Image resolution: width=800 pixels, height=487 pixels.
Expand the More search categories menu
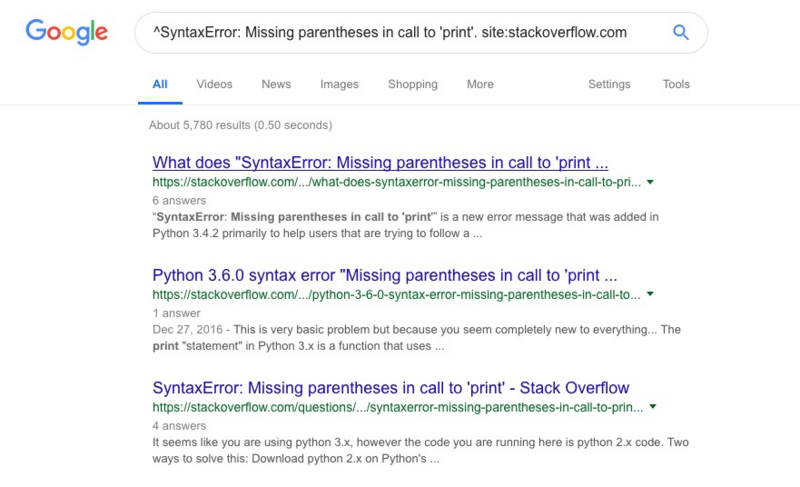(480, 84)
